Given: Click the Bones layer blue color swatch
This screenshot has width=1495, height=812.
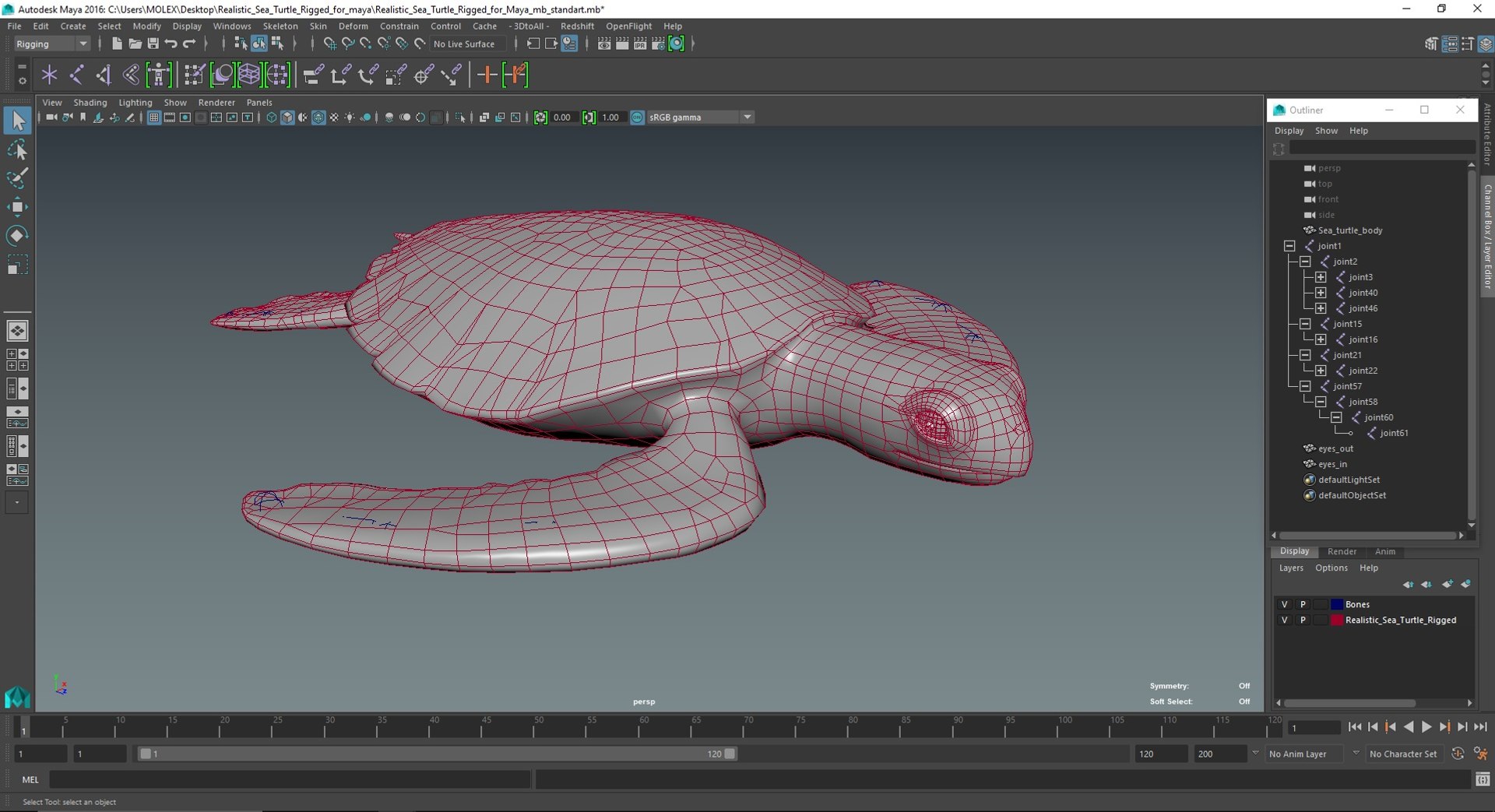Looking at the screenshot, I should (x=1337, y=604).
